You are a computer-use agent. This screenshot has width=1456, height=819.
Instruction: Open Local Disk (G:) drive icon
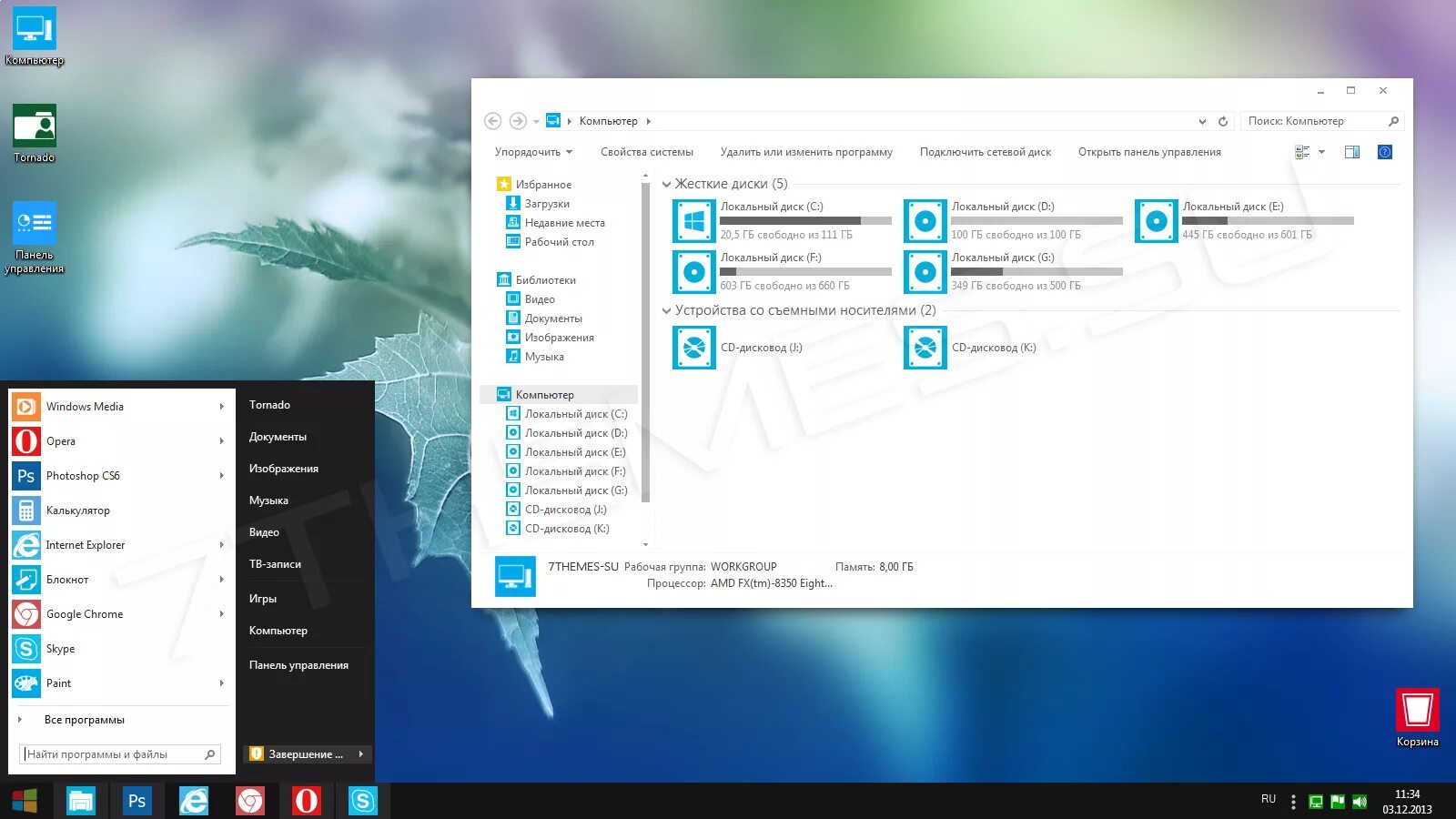coord(925,272)
